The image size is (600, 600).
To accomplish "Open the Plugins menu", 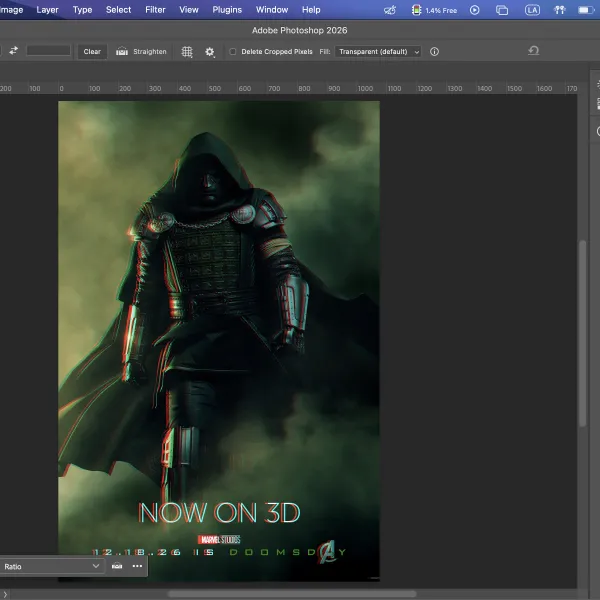I will [227, 10].
